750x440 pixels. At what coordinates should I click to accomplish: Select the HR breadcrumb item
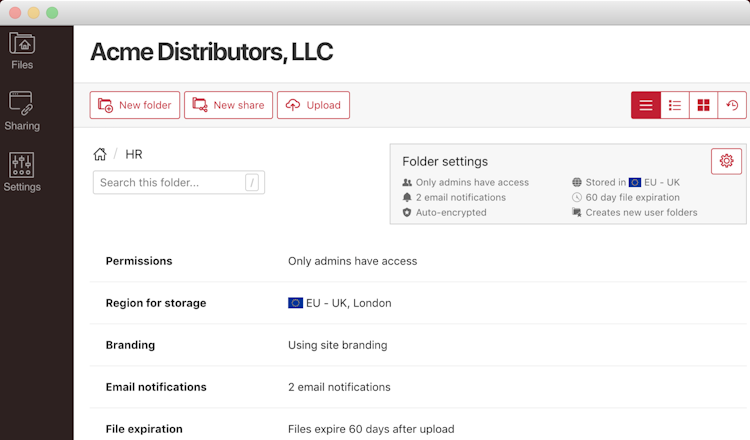[134, 154]
